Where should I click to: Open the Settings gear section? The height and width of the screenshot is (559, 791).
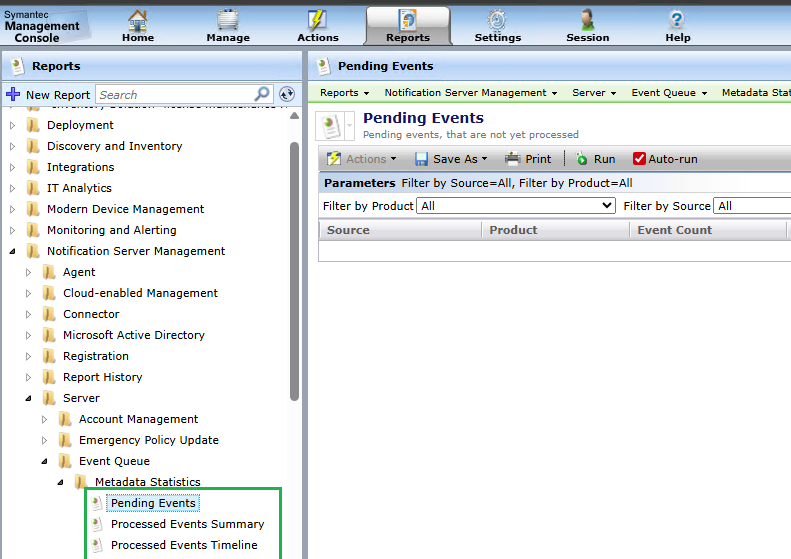[497, 20]
